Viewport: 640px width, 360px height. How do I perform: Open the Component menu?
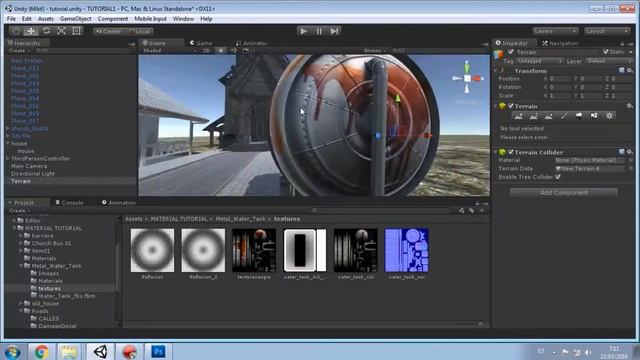113,19
